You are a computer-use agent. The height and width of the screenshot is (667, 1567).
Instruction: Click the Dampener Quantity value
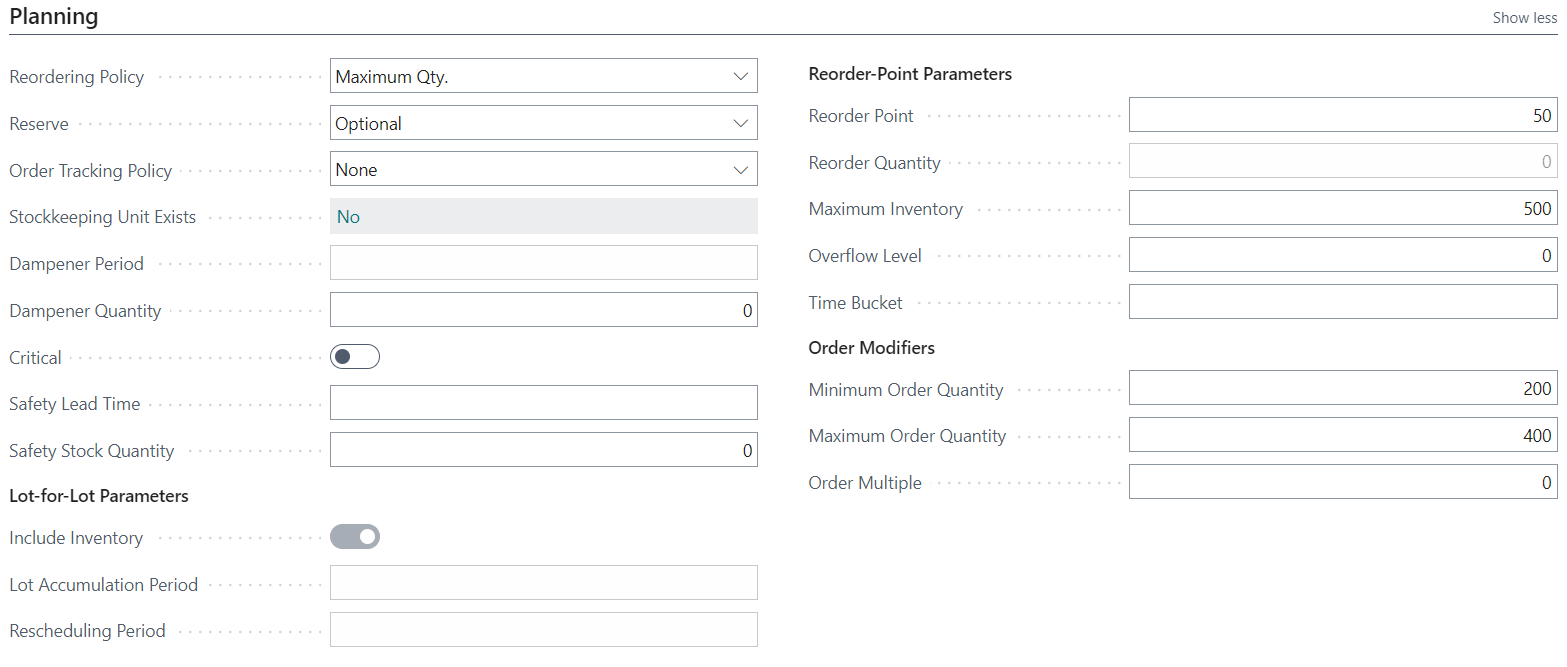pos(543,309)
